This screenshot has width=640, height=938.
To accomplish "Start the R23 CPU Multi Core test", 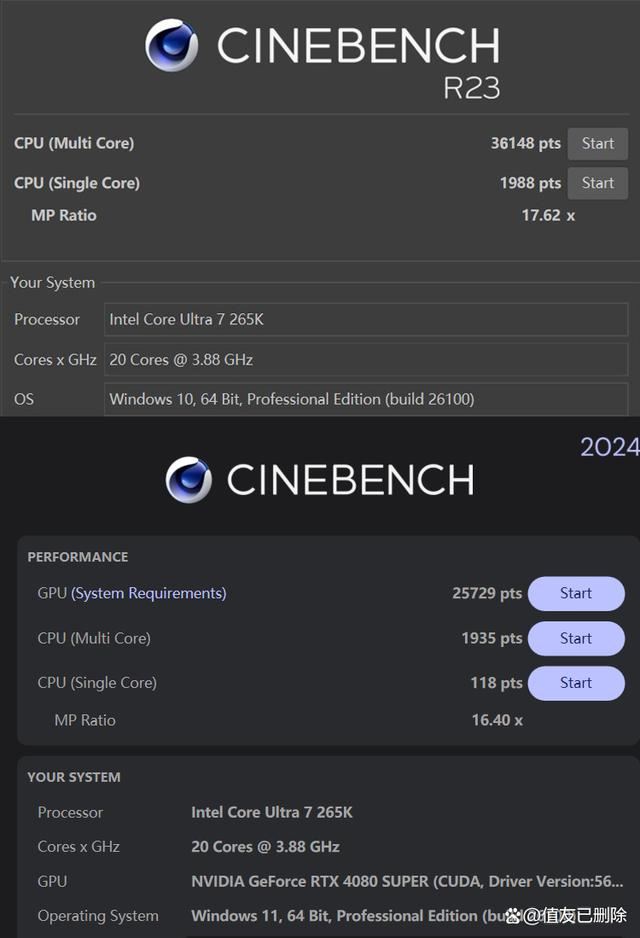I will click(x=597, y=143).
